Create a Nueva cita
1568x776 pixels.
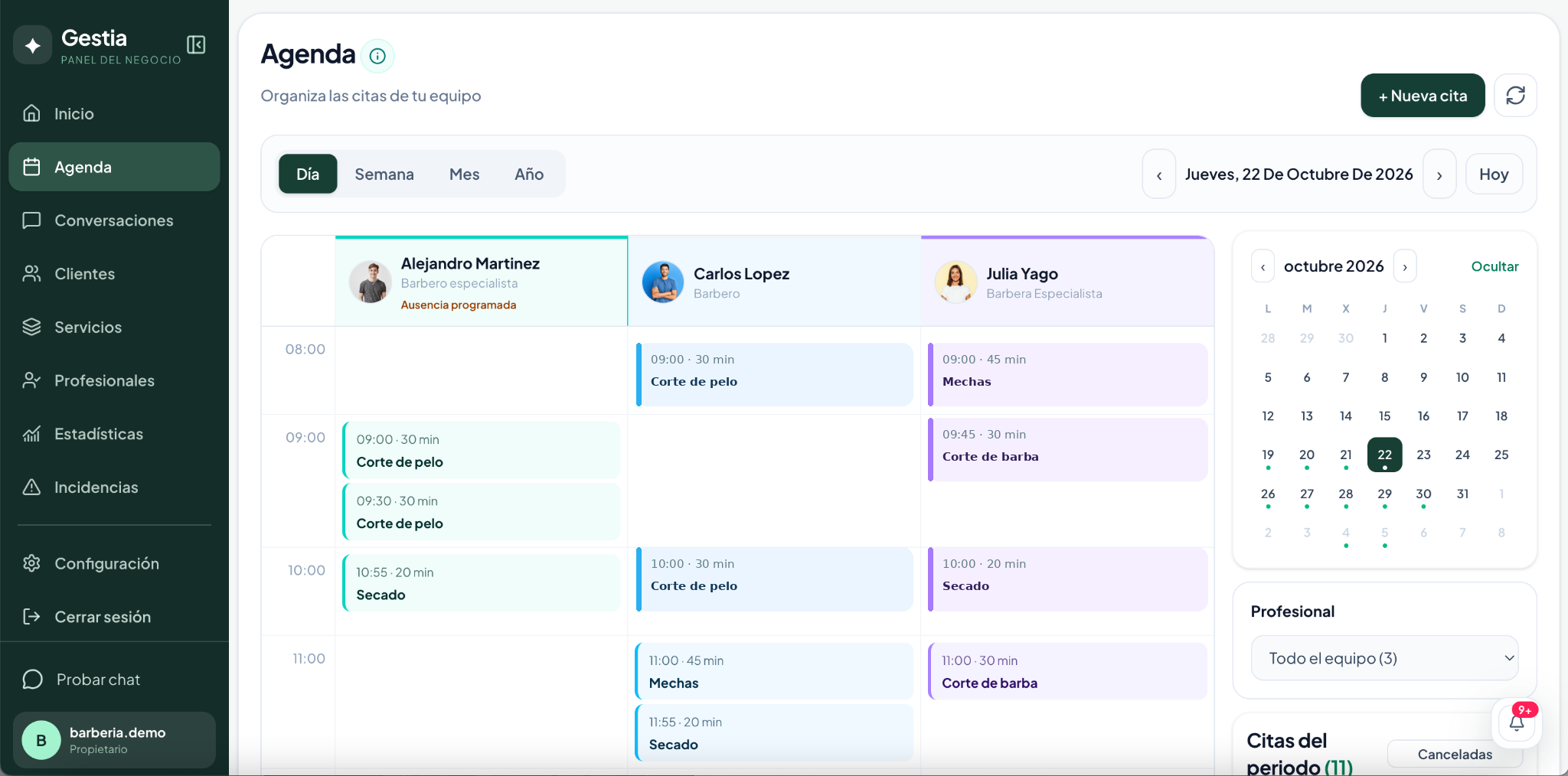pos(1423,96)
